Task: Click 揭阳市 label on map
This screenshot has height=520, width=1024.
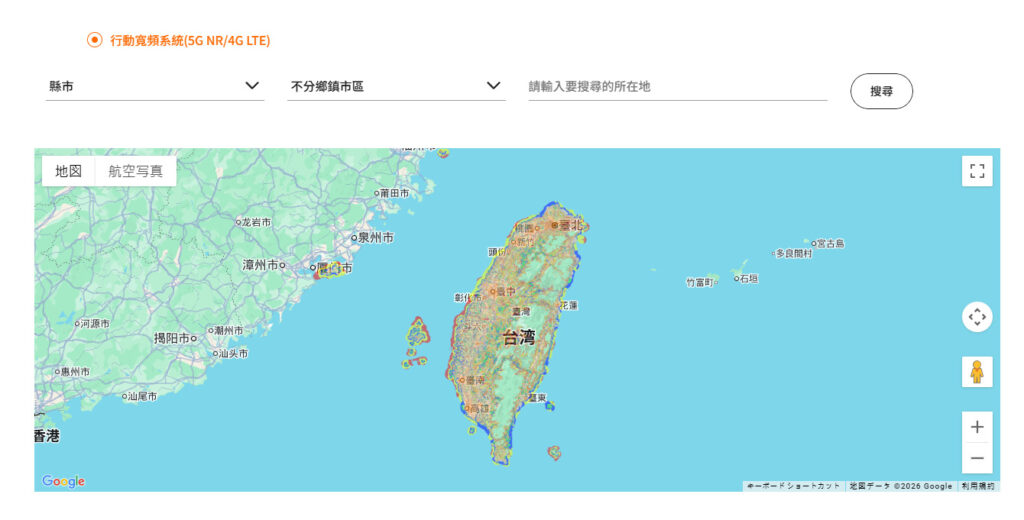Action: coord(172,338)
